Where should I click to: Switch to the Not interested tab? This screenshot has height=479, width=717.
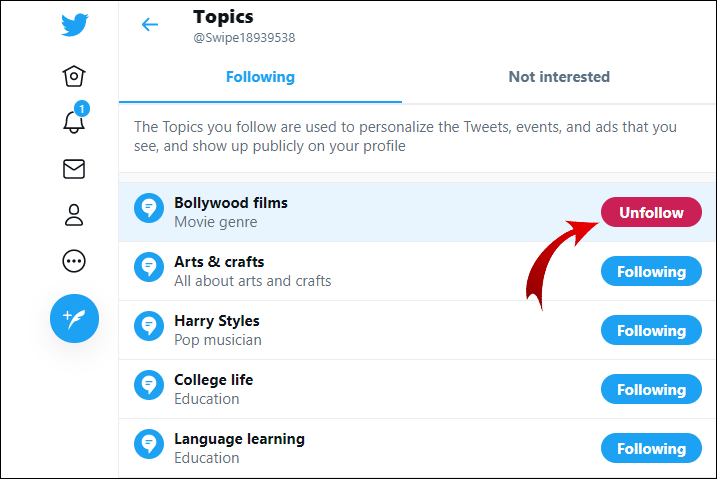(x=559, y=77)
